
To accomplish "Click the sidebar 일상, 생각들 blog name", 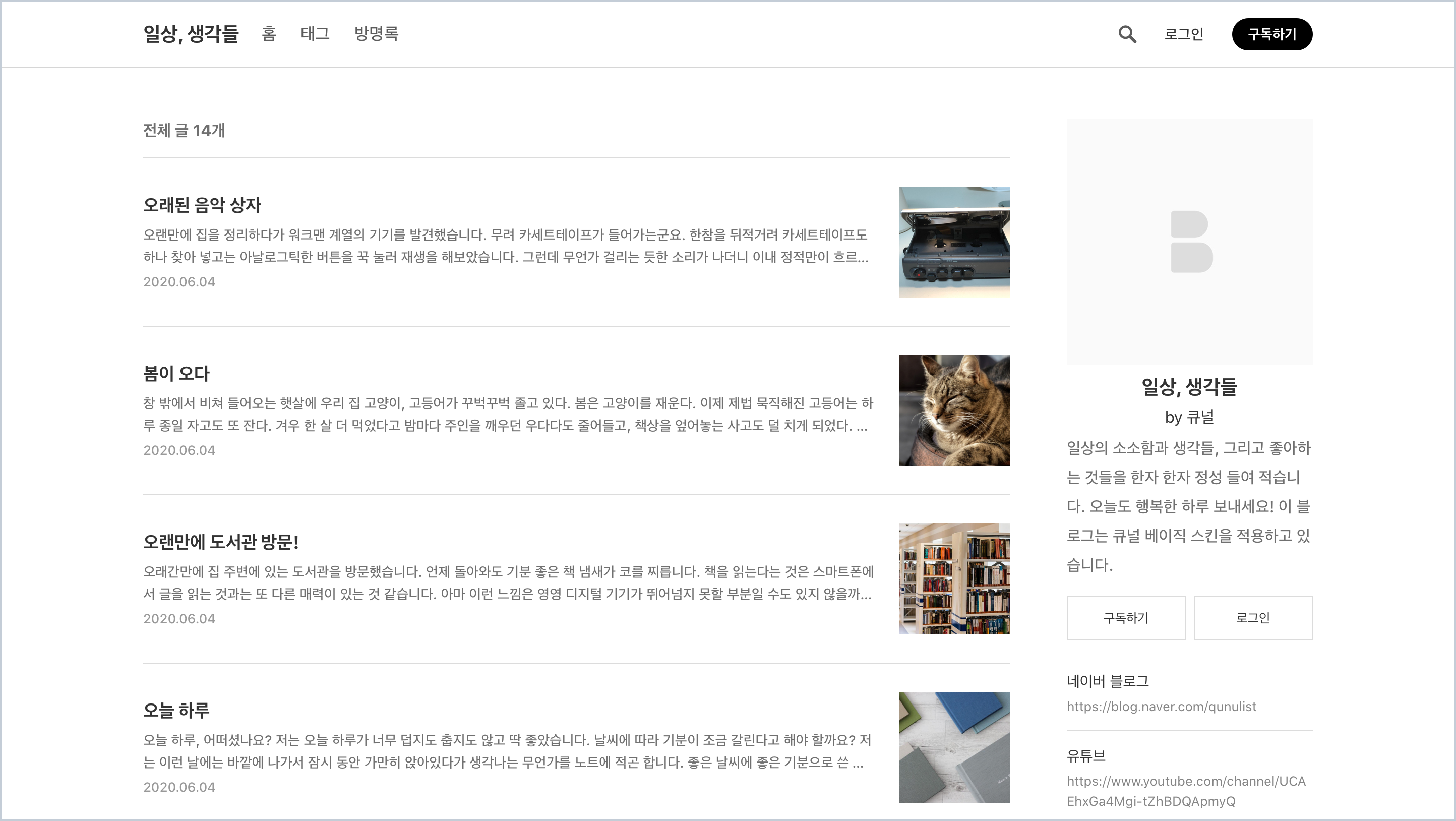I will tap(1189, 387).
